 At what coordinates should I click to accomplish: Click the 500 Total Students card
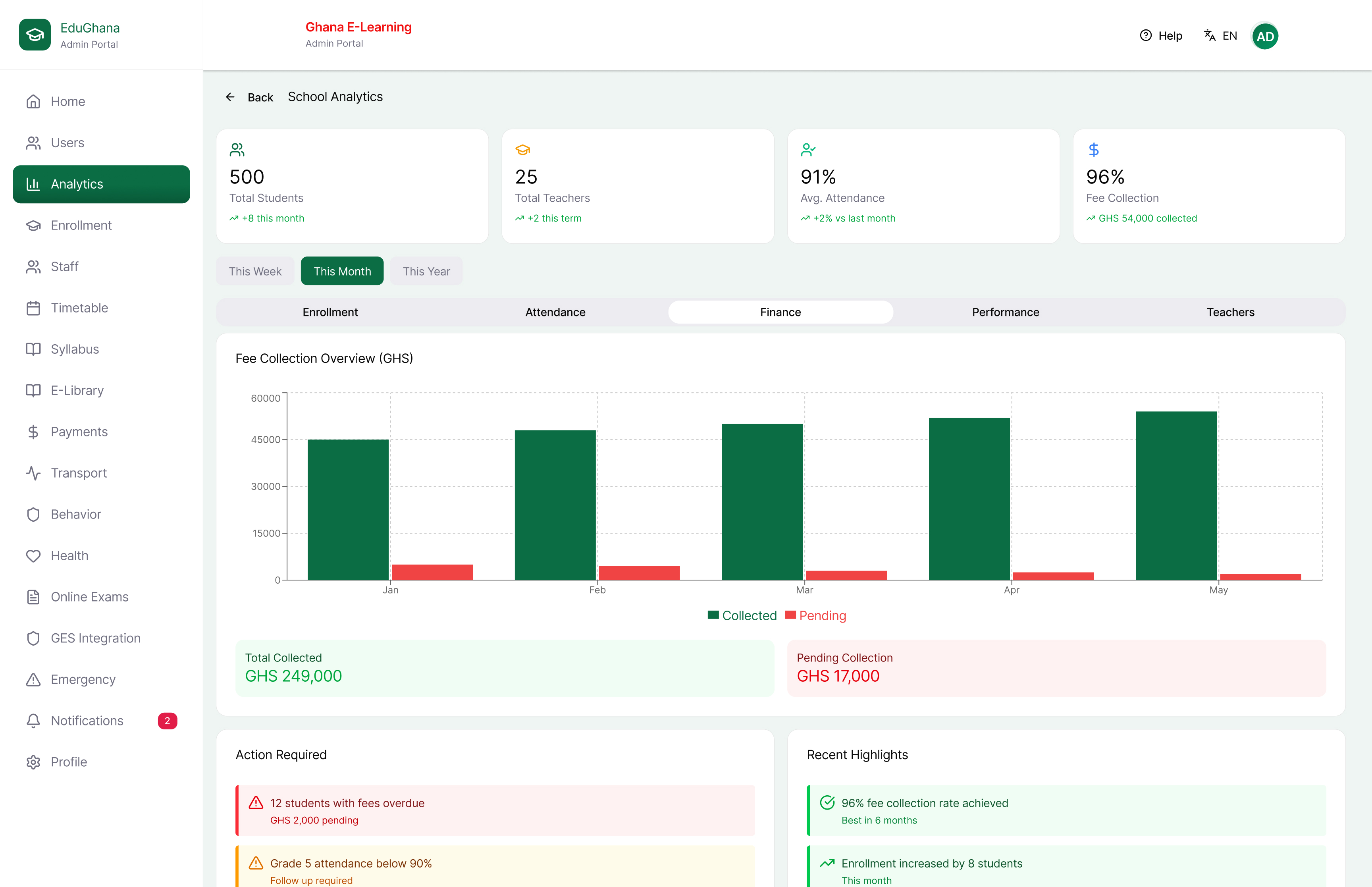pyautogui.click(x=353, y=186)
